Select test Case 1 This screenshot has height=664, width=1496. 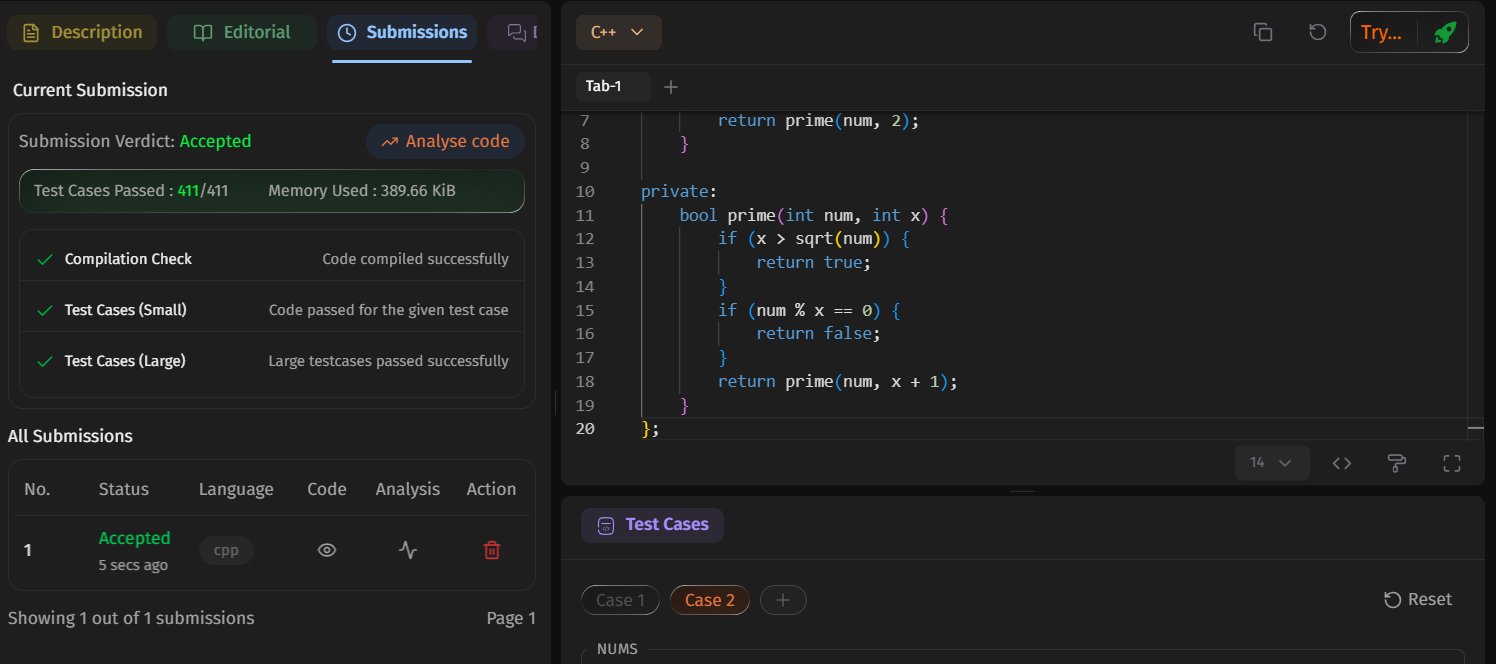[620, 600]
